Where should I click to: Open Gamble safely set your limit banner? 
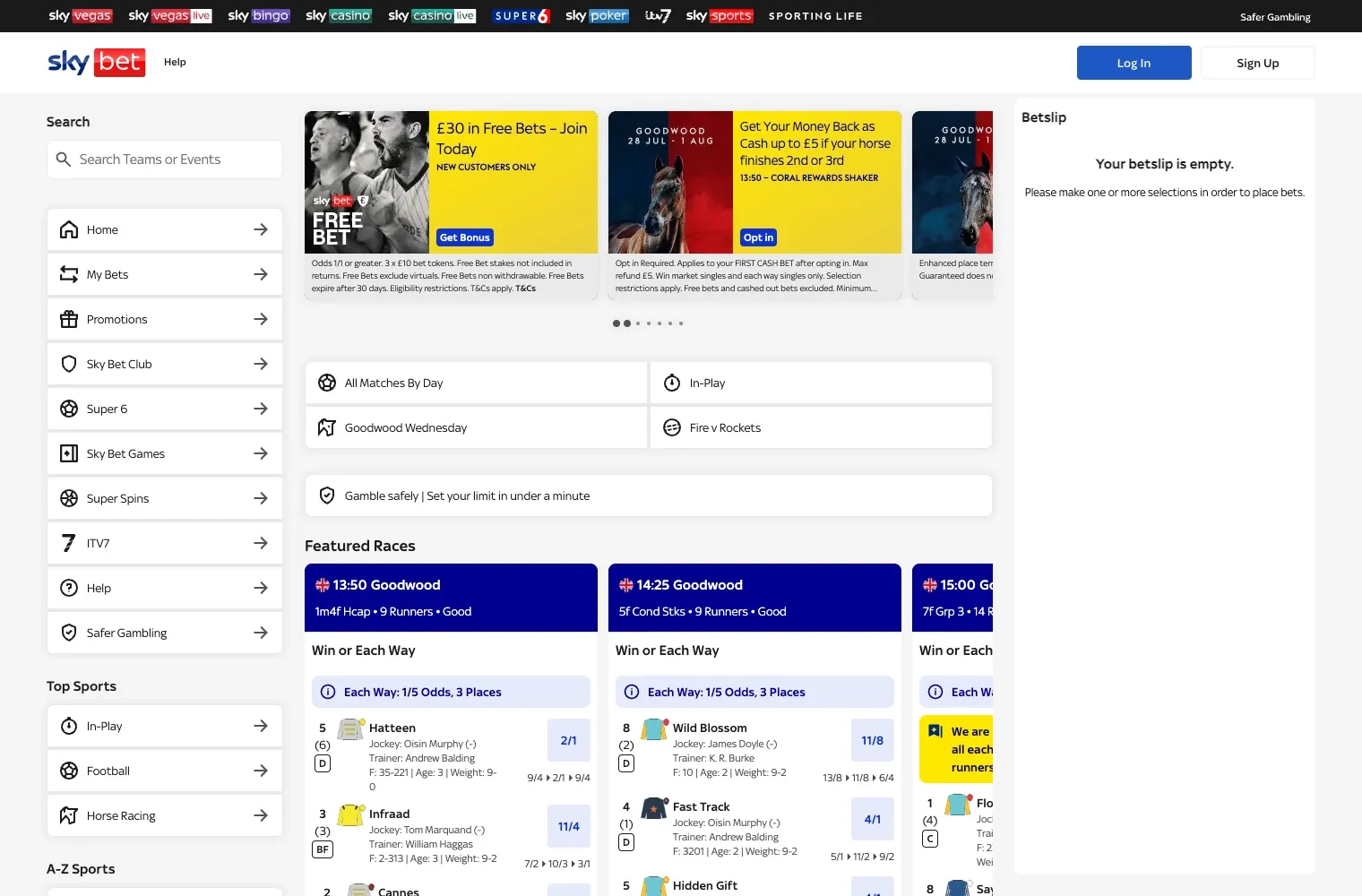coord(649,495)
